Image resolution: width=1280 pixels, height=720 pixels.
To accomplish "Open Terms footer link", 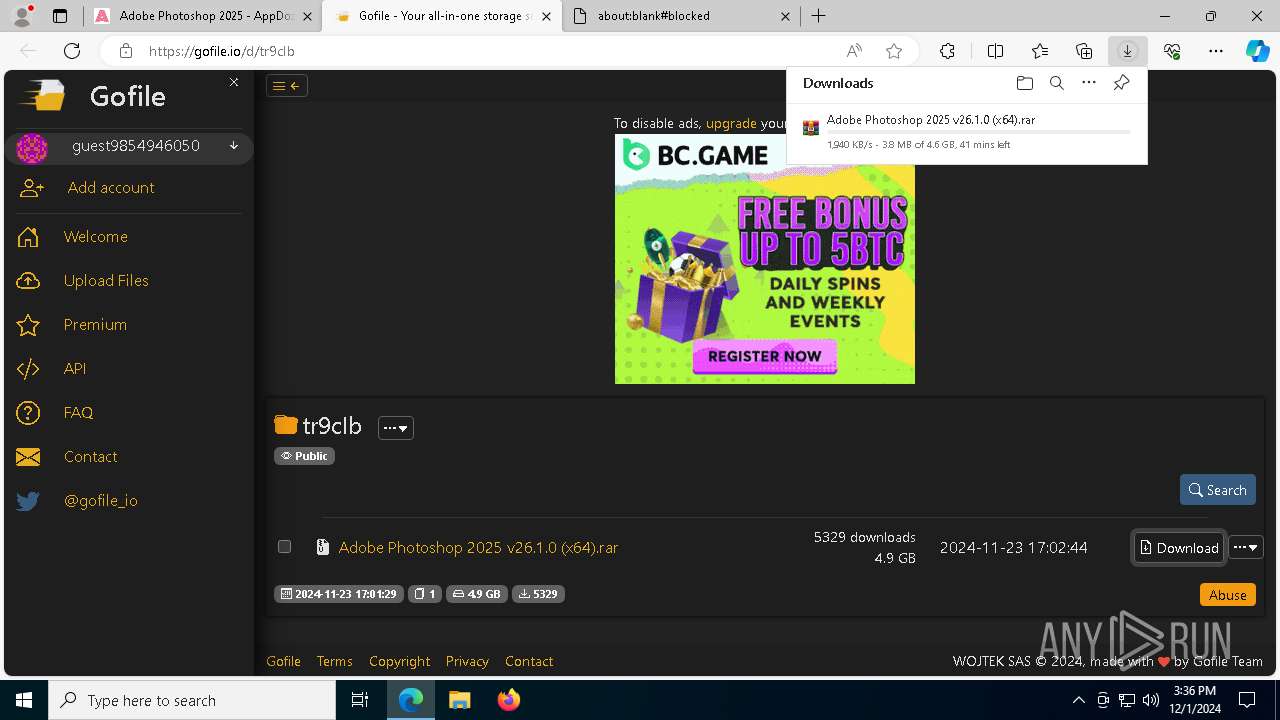I will click(x=334, y=661).
